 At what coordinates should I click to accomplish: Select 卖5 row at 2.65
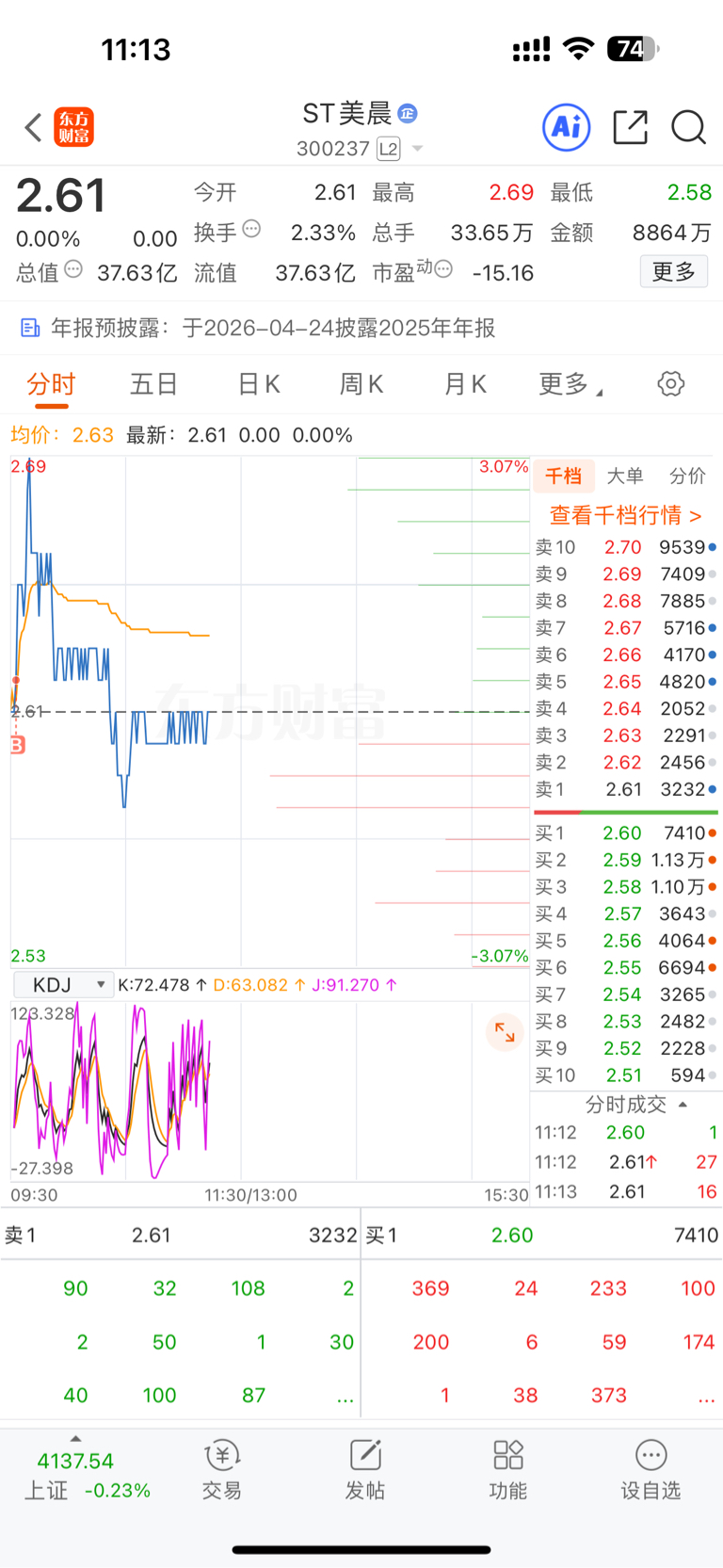coord(625,682)
